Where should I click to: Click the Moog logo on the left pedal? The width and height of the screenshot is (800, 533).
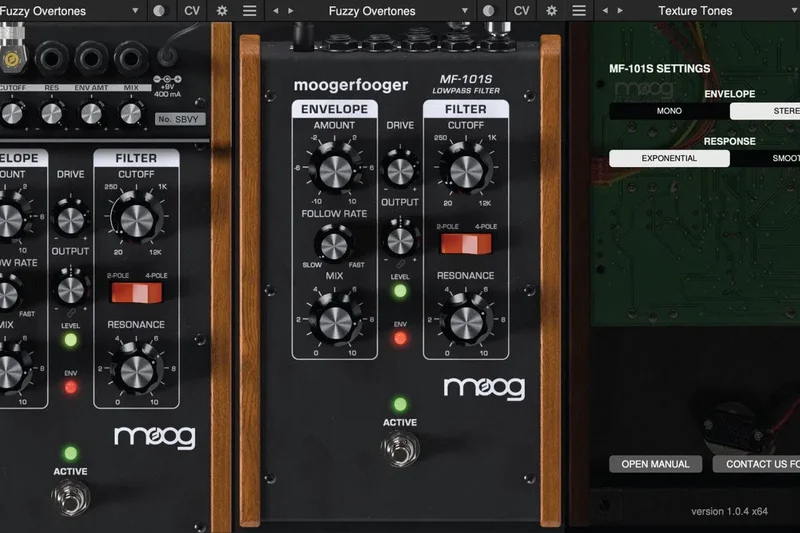tap(155, 437)
